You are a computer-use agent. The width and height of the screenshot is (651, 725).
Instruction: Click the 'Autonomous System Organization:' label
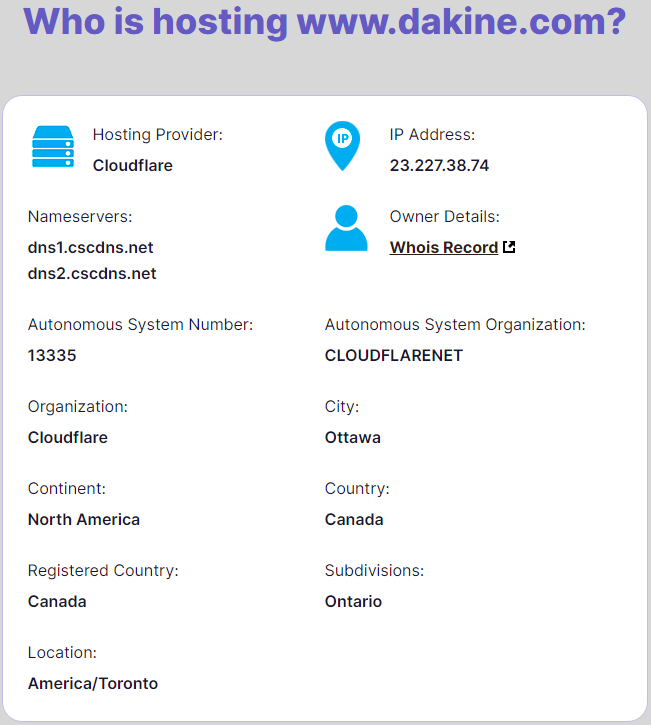455,325
